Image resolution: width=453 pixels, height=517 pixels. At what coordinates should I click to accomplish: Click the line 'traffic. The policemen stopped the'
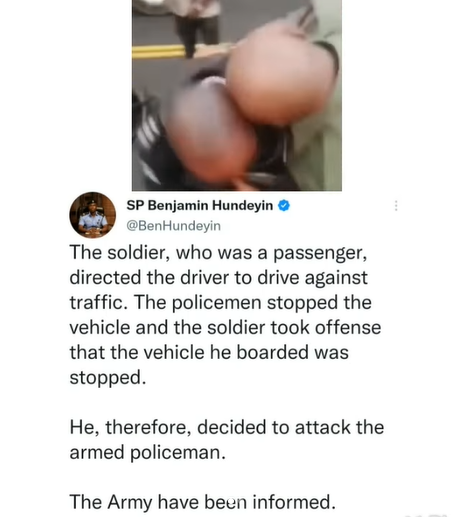coord(220,303)
